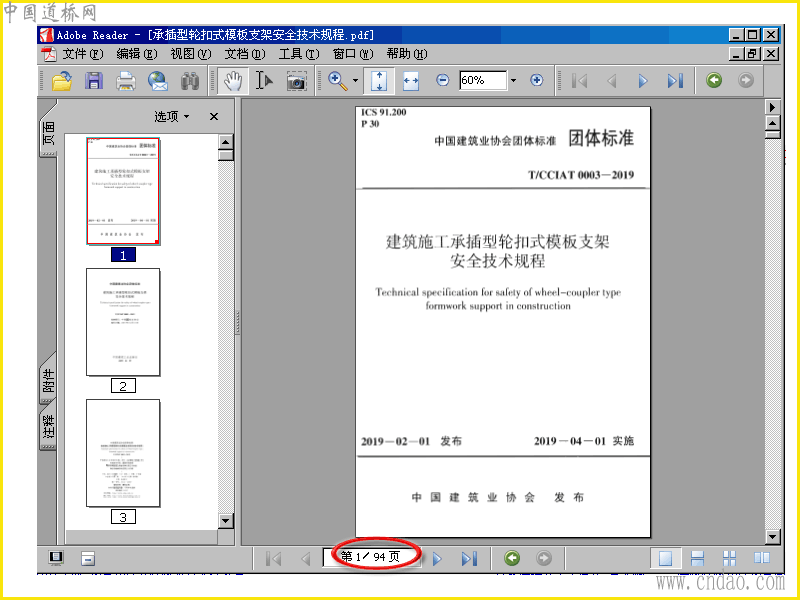Viewport: 800px width, 600px height.
Task: Choose the Zoom In magnifier tool
Action: tap(338, 81)
